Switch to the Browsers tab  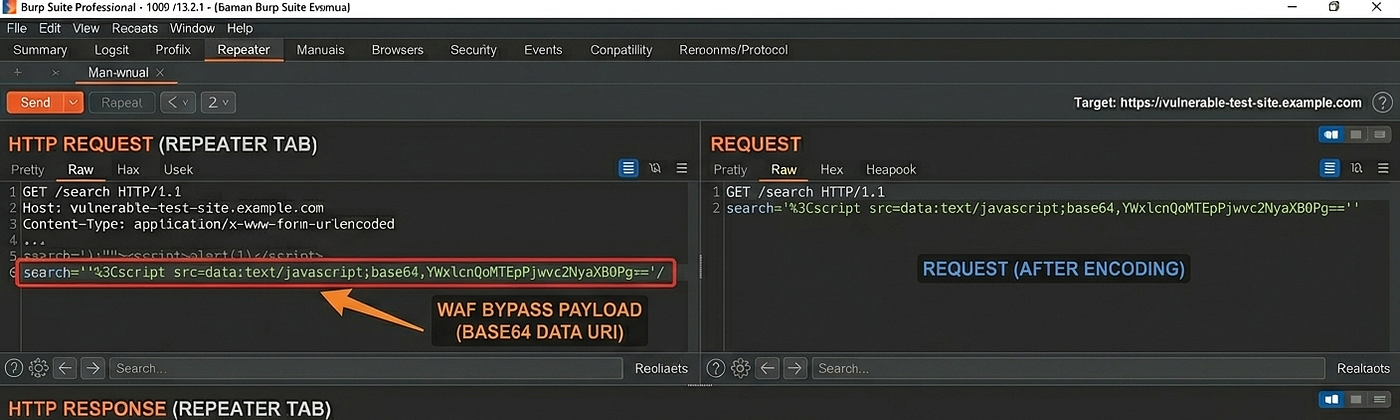click(x=397, y=50)
